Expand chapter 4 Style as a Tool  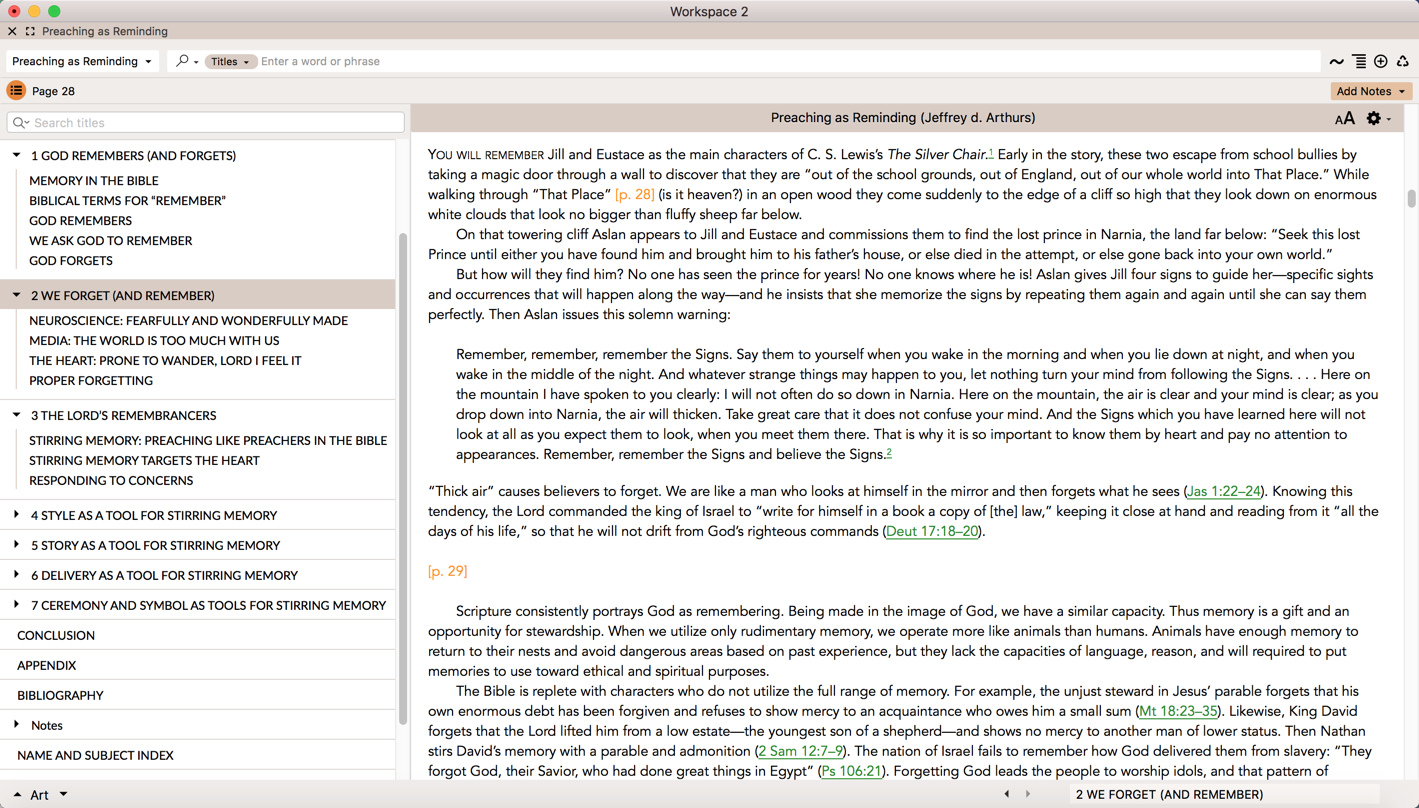(x=17, y=515)
